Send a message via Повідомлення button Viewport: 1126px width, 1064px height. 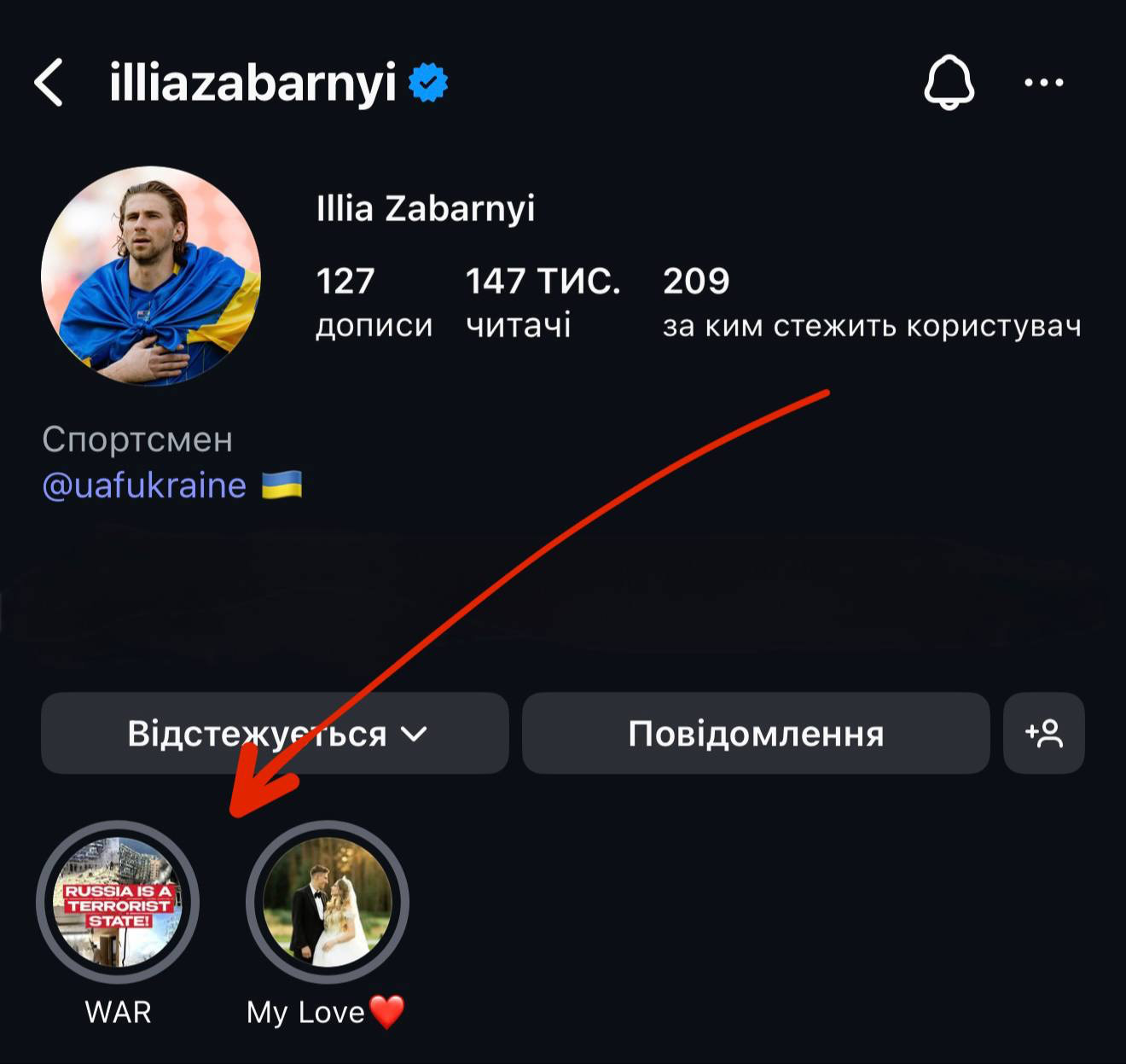[756, 733]
